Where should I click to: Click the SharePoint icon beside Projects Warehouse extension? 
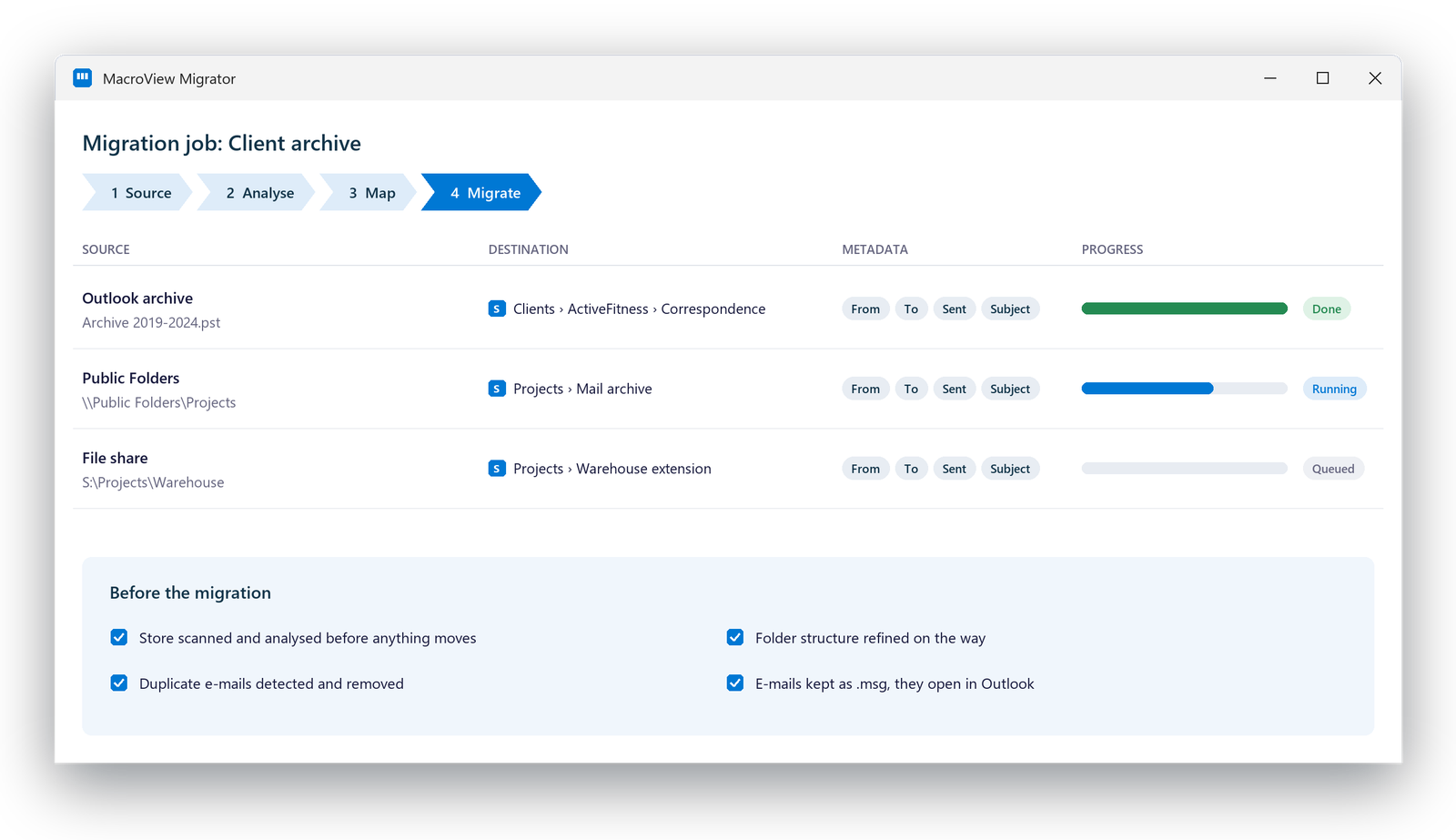pos(497,469)
